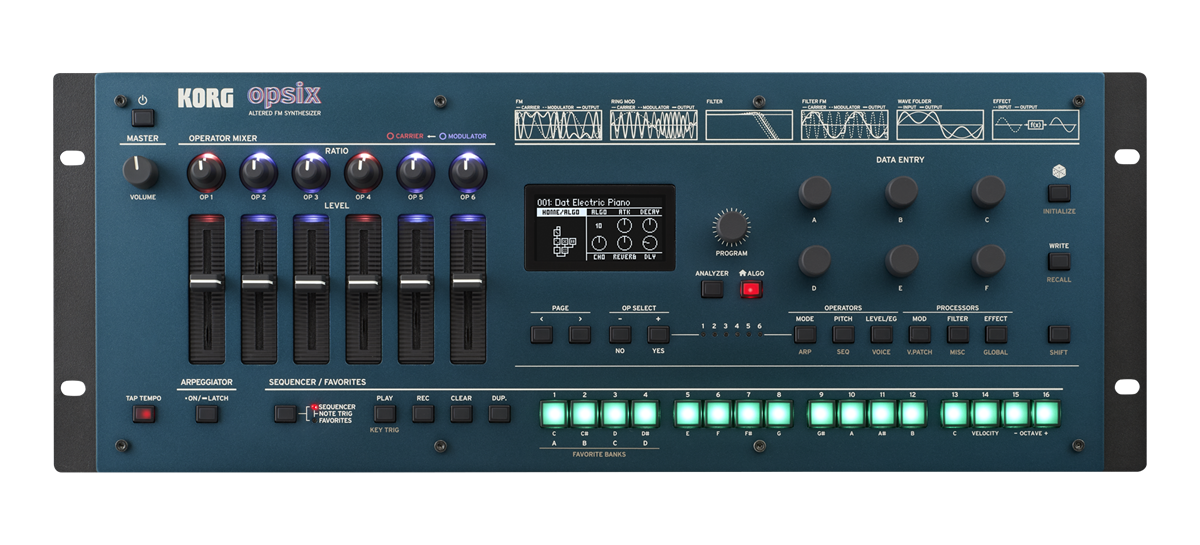The height and width of the screenshot is (545, 1200).
Task: Click the HOME/ALGO tab on display
Action: (x=560, y=212)
